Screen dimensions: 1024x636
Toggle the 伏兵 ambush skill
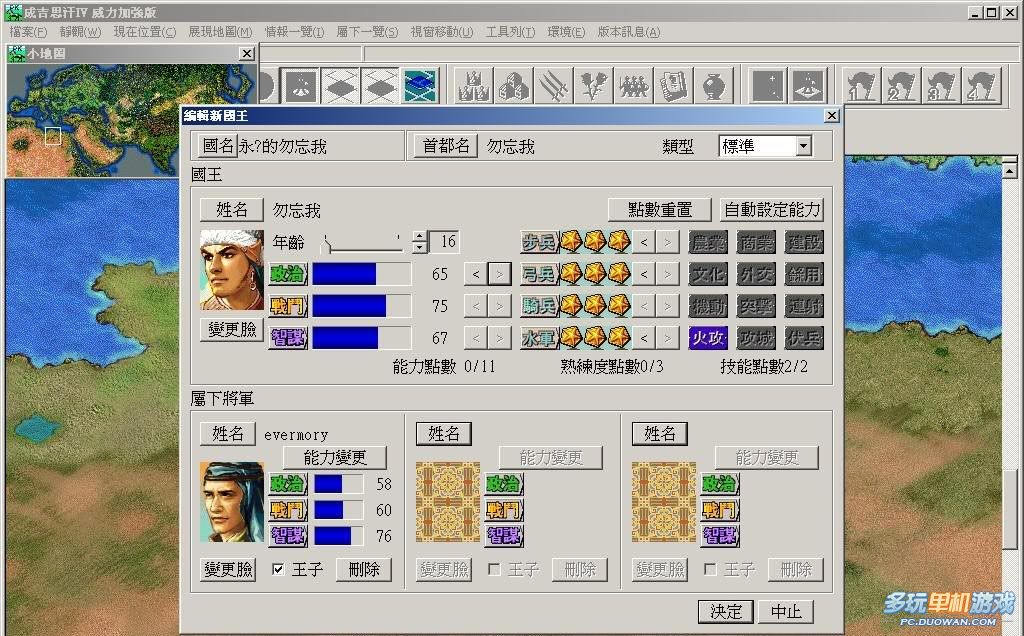pos(804,338)
